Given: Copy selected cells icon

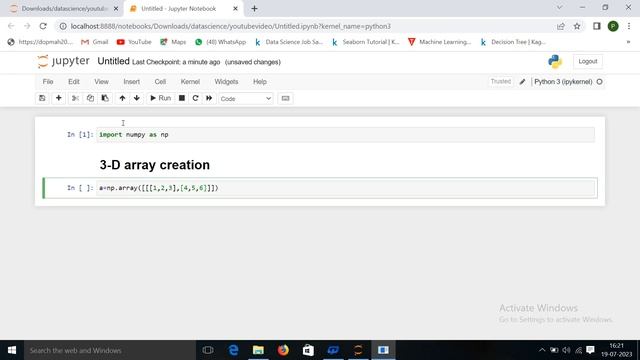Looking at the screenshot, I should (90, 98).
